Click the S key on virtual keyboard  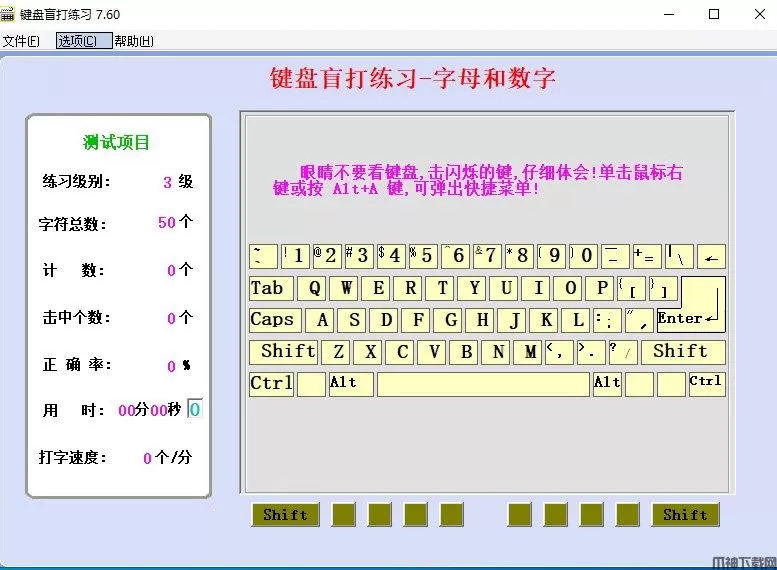[x=352, y=320]
